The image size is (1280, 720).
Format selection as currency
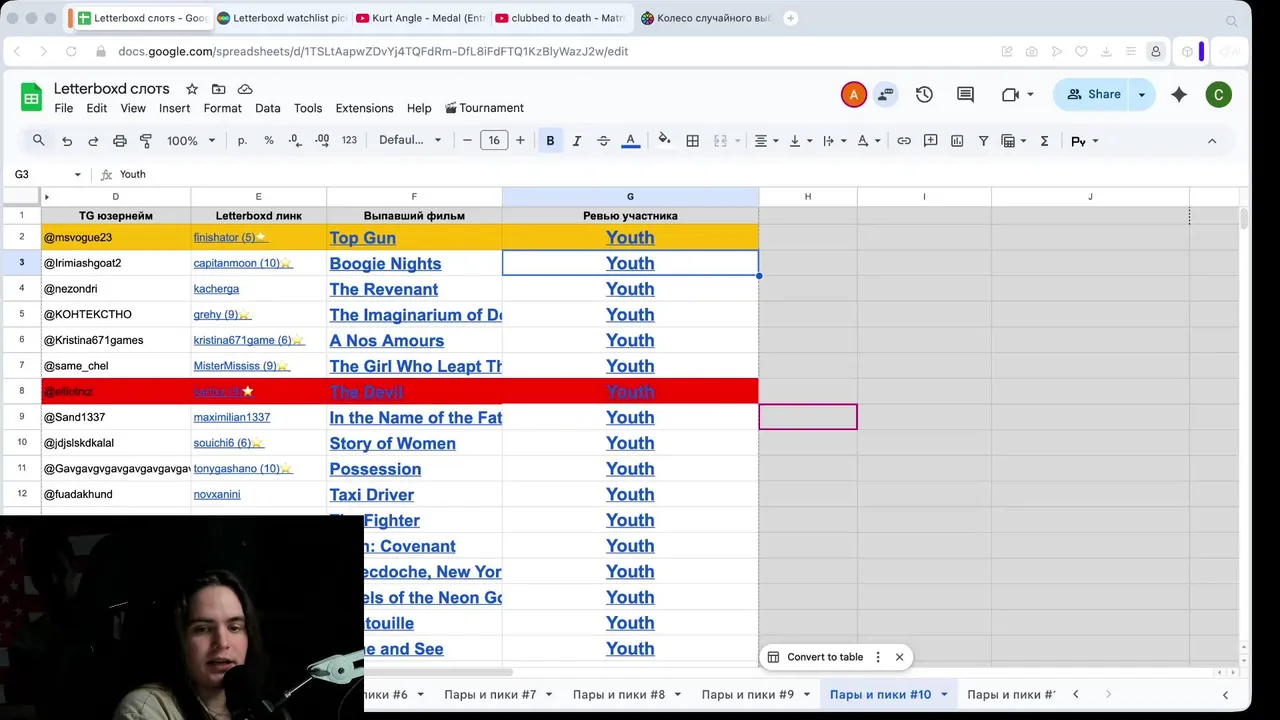(242, 141)
